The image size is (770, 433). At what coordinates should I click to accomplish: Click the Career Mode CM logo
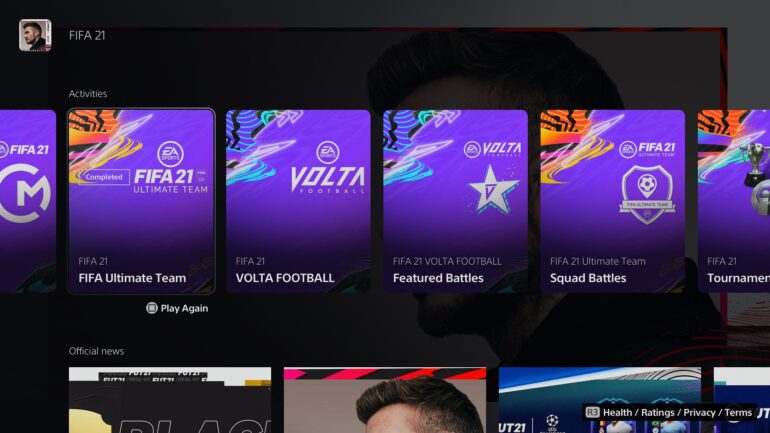click(25, 193)
